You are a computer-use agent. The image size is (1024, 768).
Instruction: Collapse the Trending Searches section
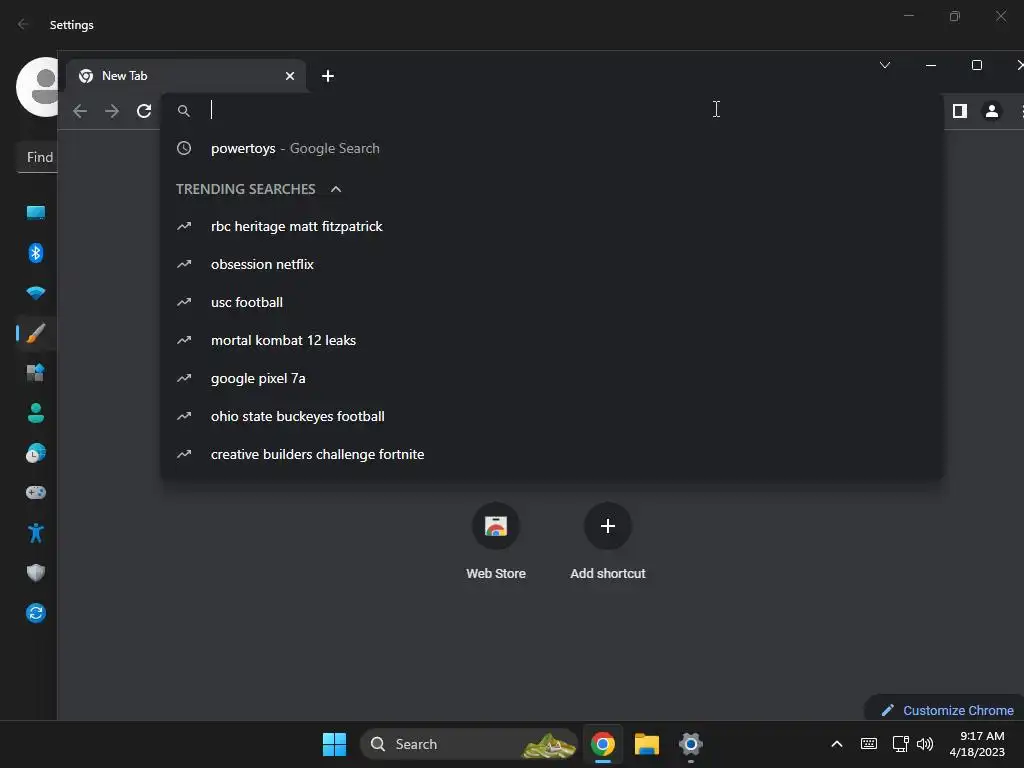(336, 189)
